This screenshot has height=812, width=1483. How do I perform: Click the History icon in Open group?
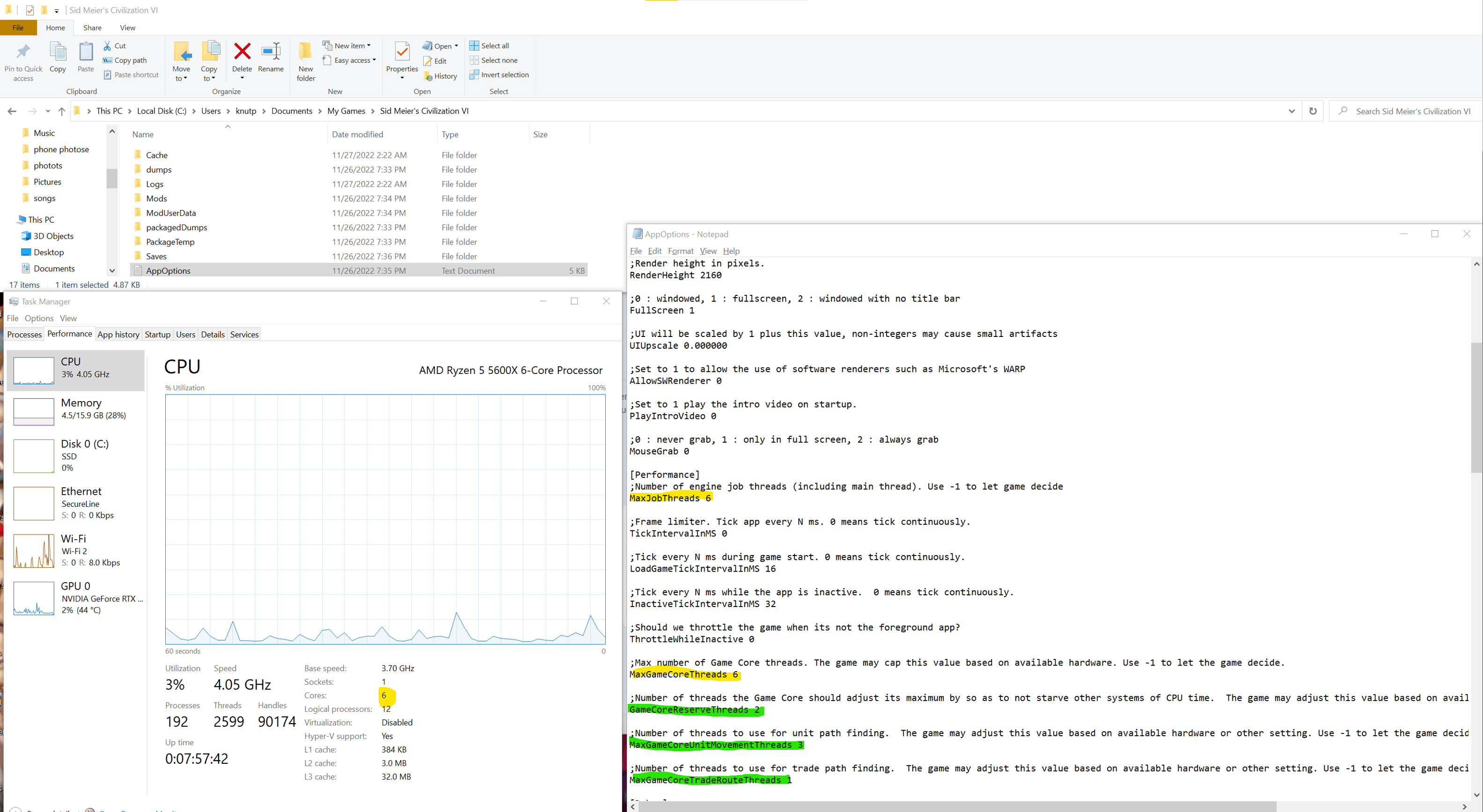coord(428,76)
